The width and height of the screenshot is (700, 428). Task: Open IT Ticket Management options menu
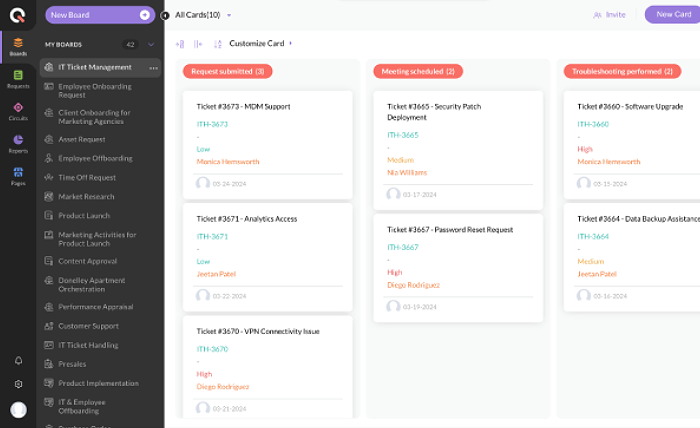pyautogui.click(x=153, y=68)
